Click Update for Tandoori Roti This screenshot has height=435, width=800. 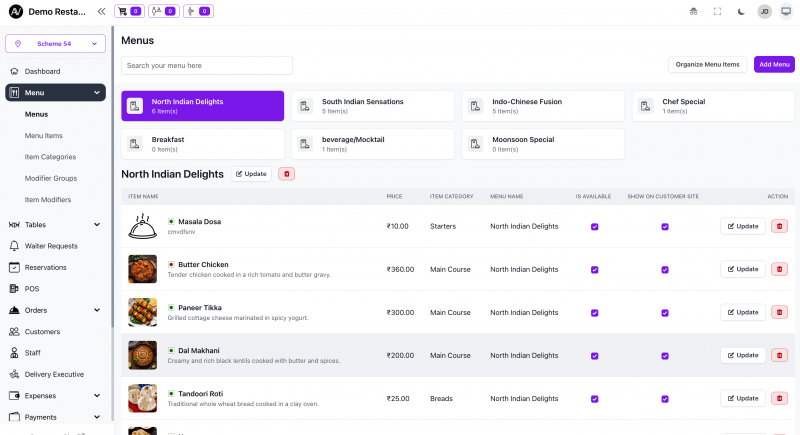click(743, 398)
